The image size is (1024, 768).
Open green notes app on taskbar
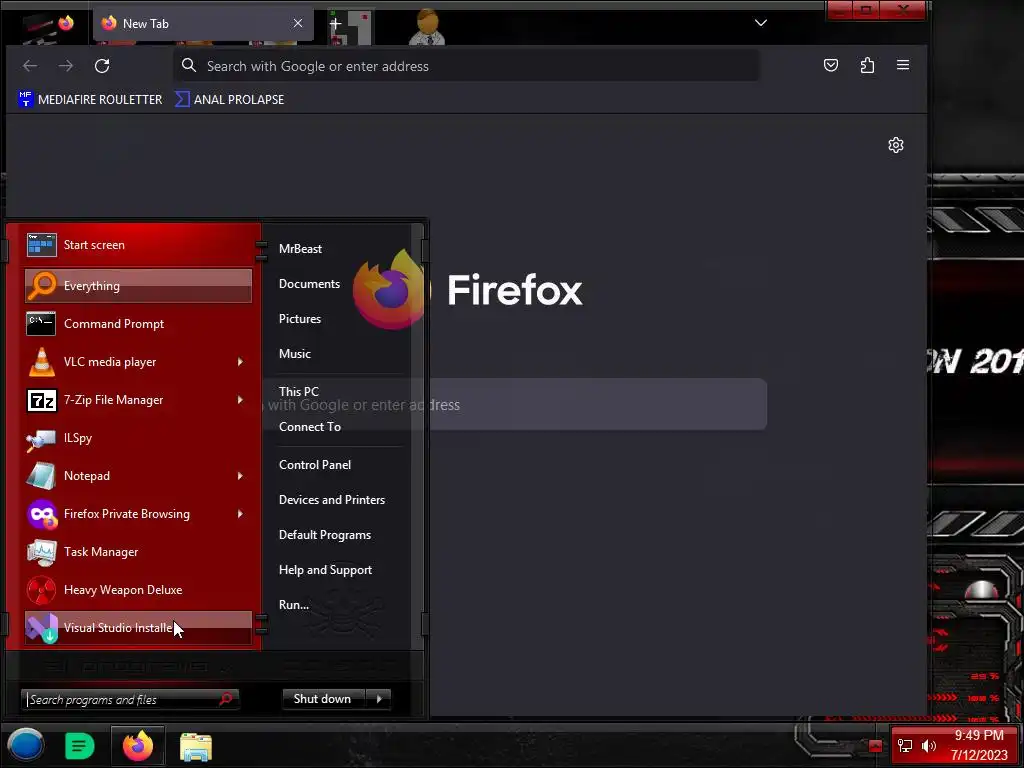tap(80, 746)
